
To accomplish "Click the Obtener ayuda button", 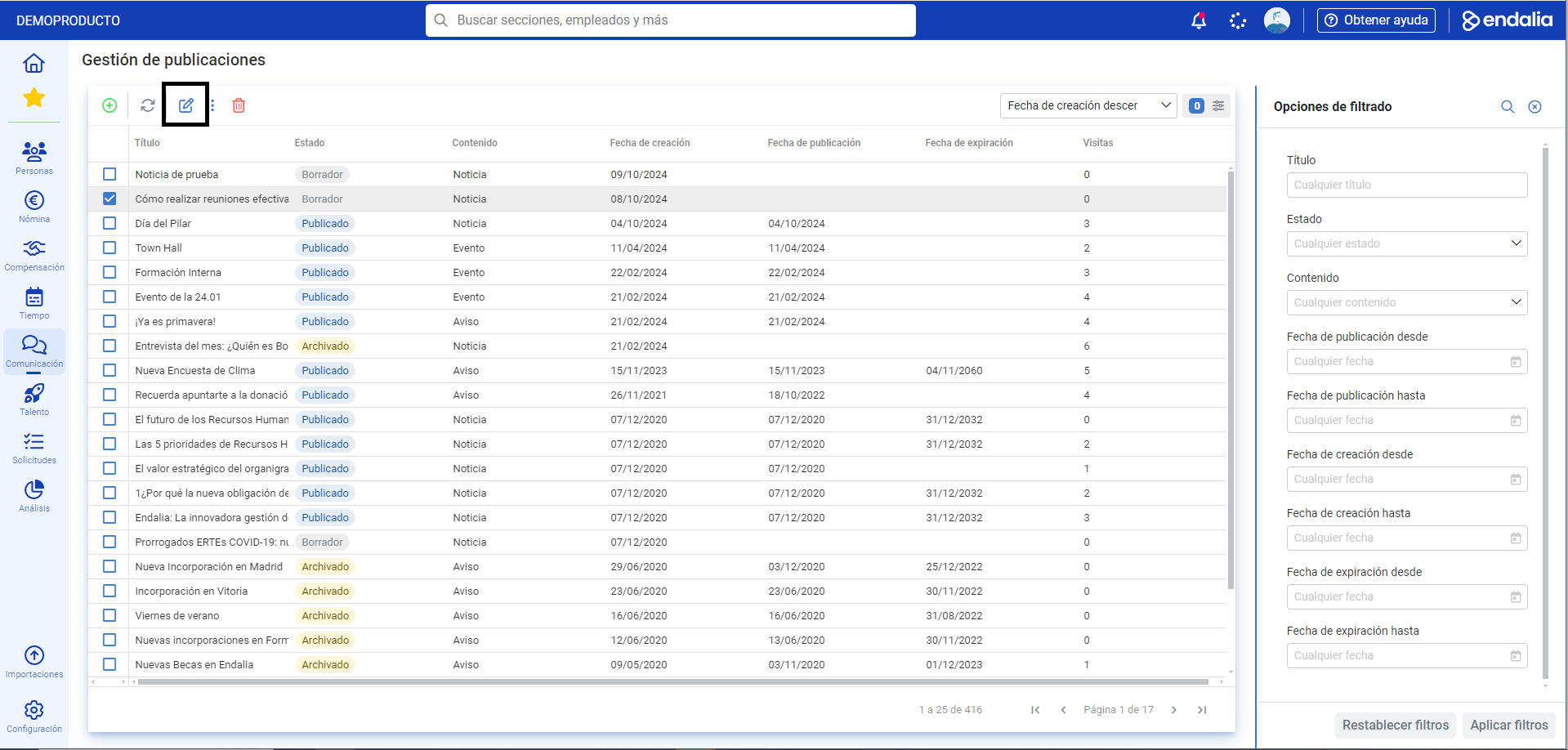I will click(x=1376, y=20).
